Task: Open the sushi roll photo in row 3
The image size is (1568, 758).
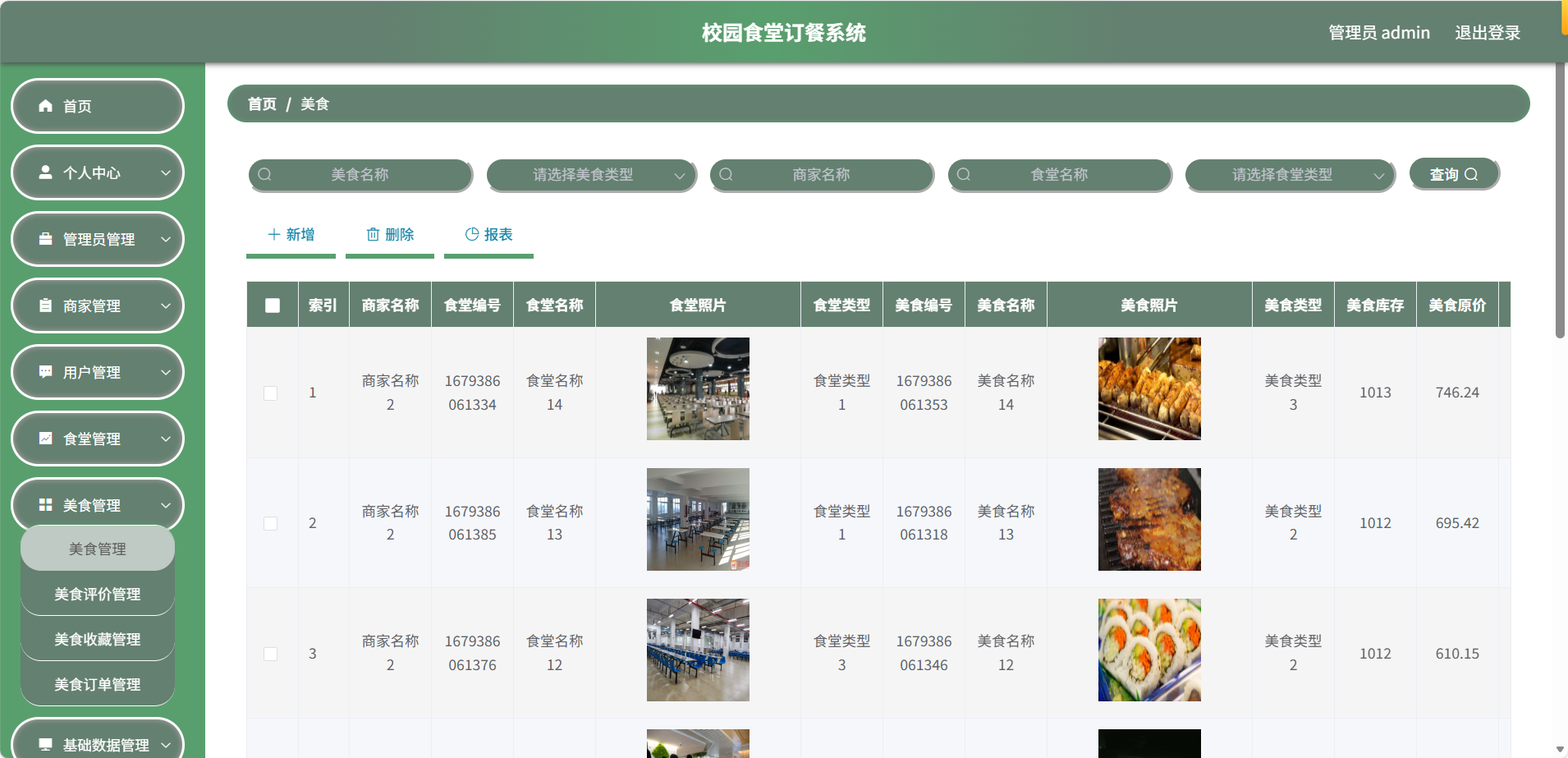Action: [x=1149, y=650]
